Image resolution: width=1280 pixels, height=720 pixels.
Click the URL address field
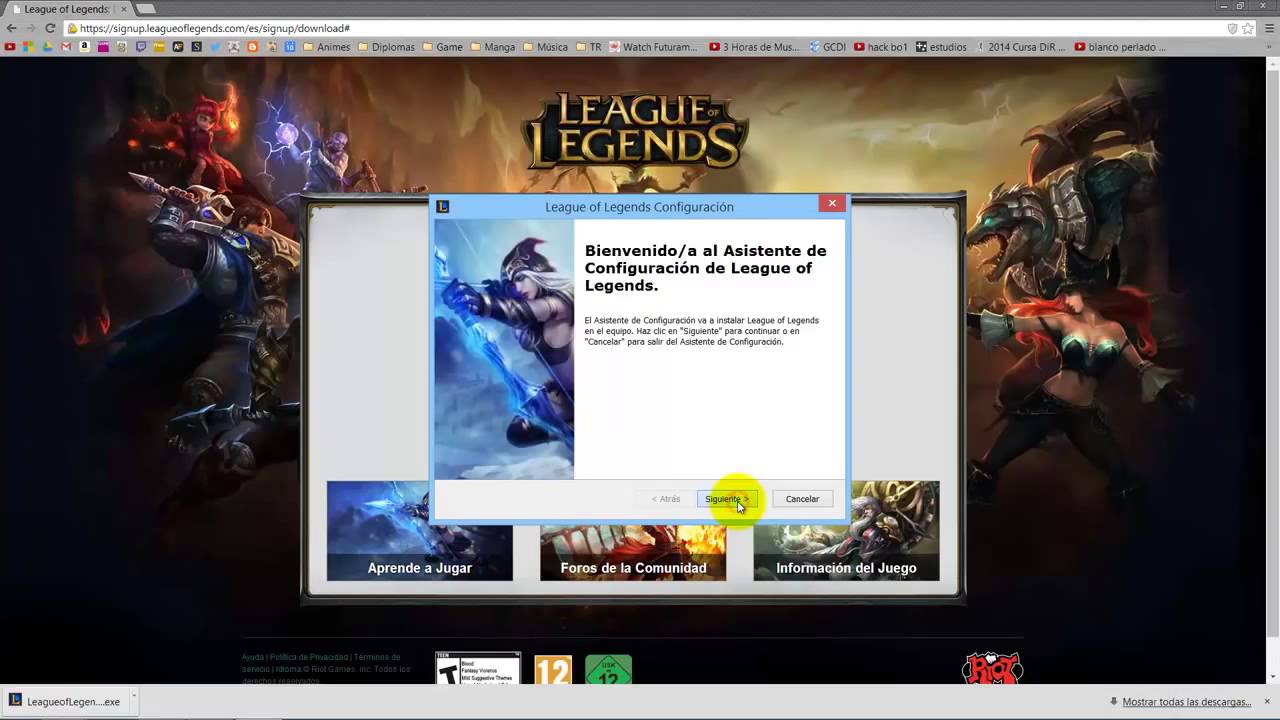pos(640,28)
